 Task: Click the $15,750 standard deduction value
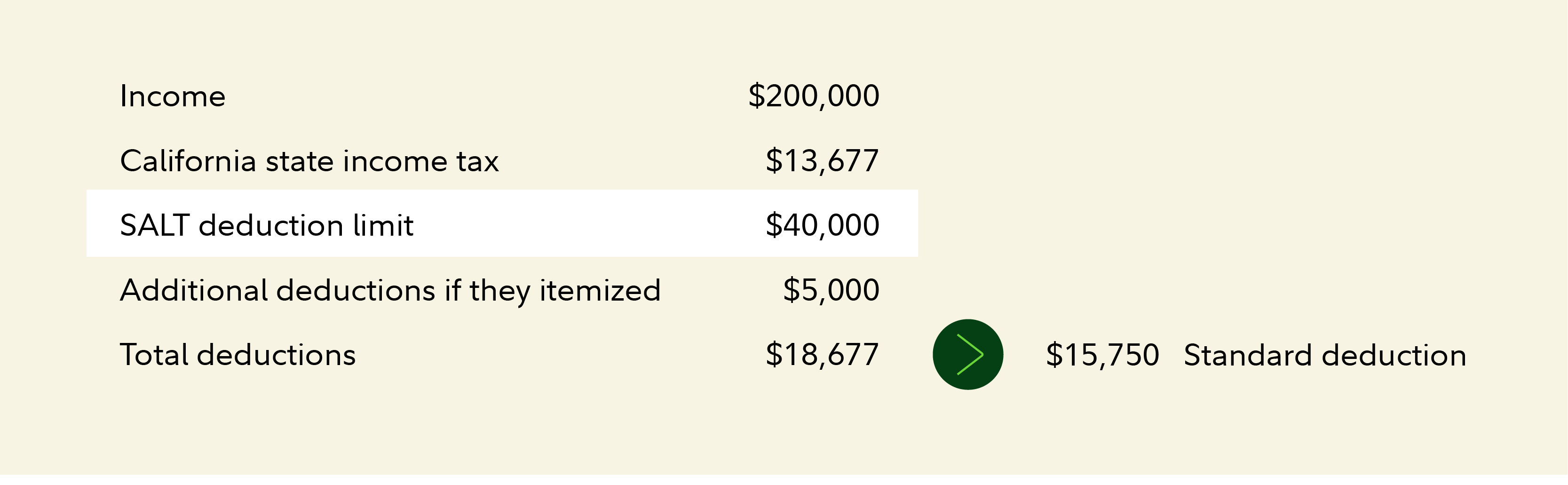coord(1102,355)
